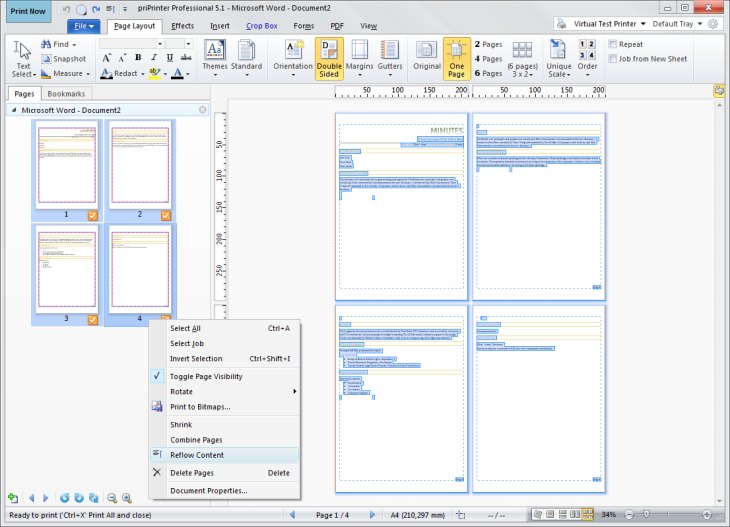This screenshot has height=527, width=730.
Task: Open Document Properties from context menu
Action: (225, 490)
